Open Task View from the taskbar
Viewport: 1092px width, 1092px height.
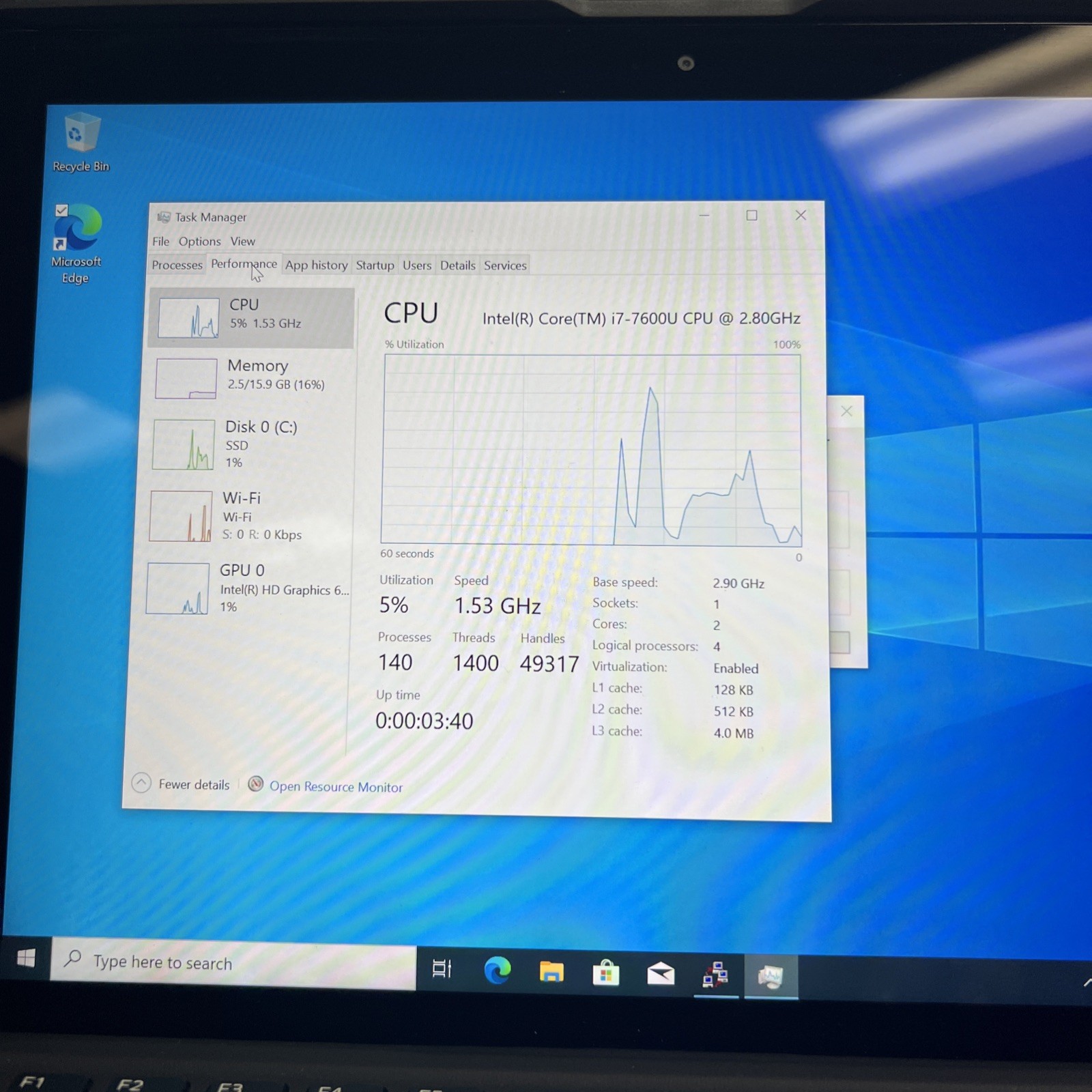point(442,968)
